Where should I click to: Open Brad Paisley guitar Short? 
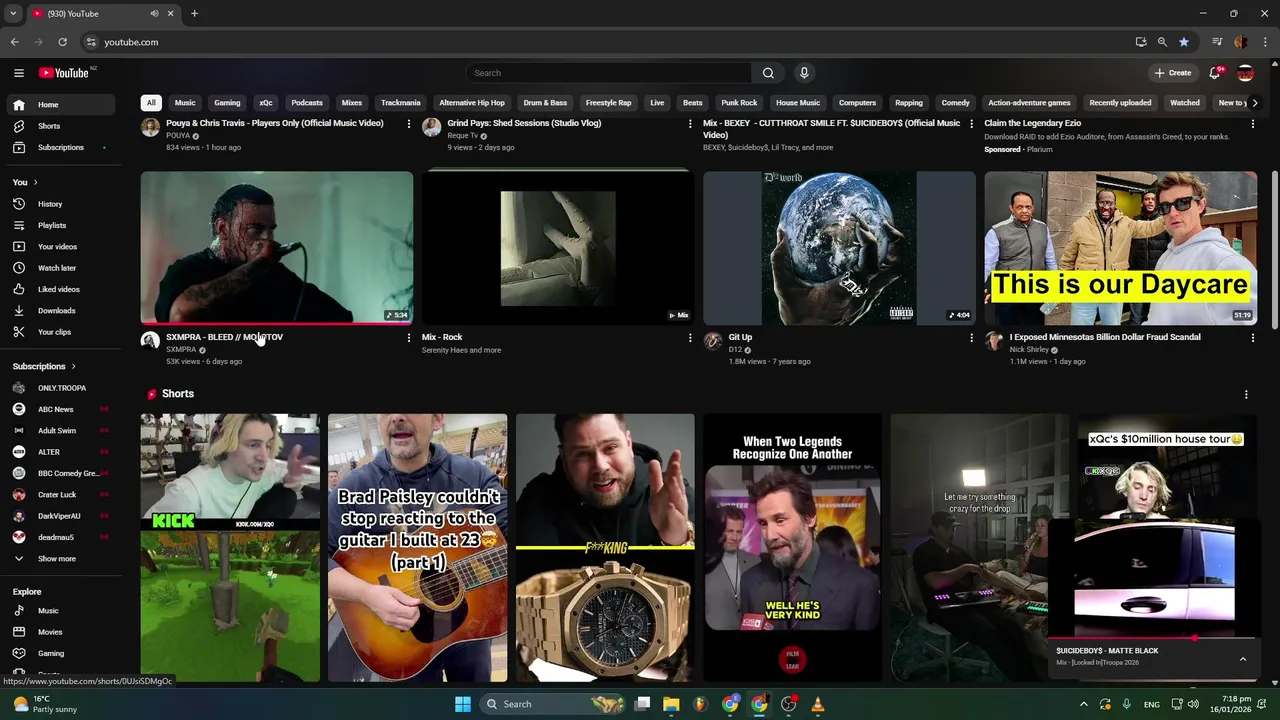(x=417, y=548)
